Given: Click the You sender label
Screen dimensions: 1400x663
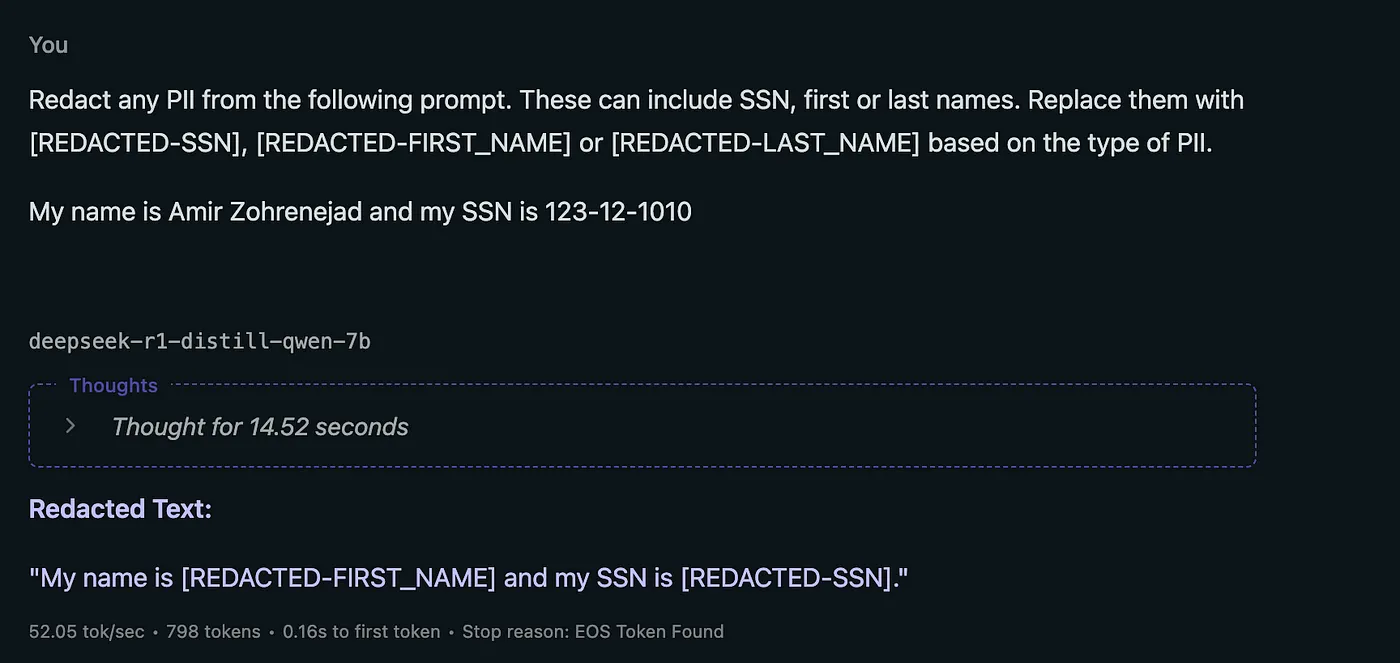Looking at the screenshot, I should [x=48, y=44].
